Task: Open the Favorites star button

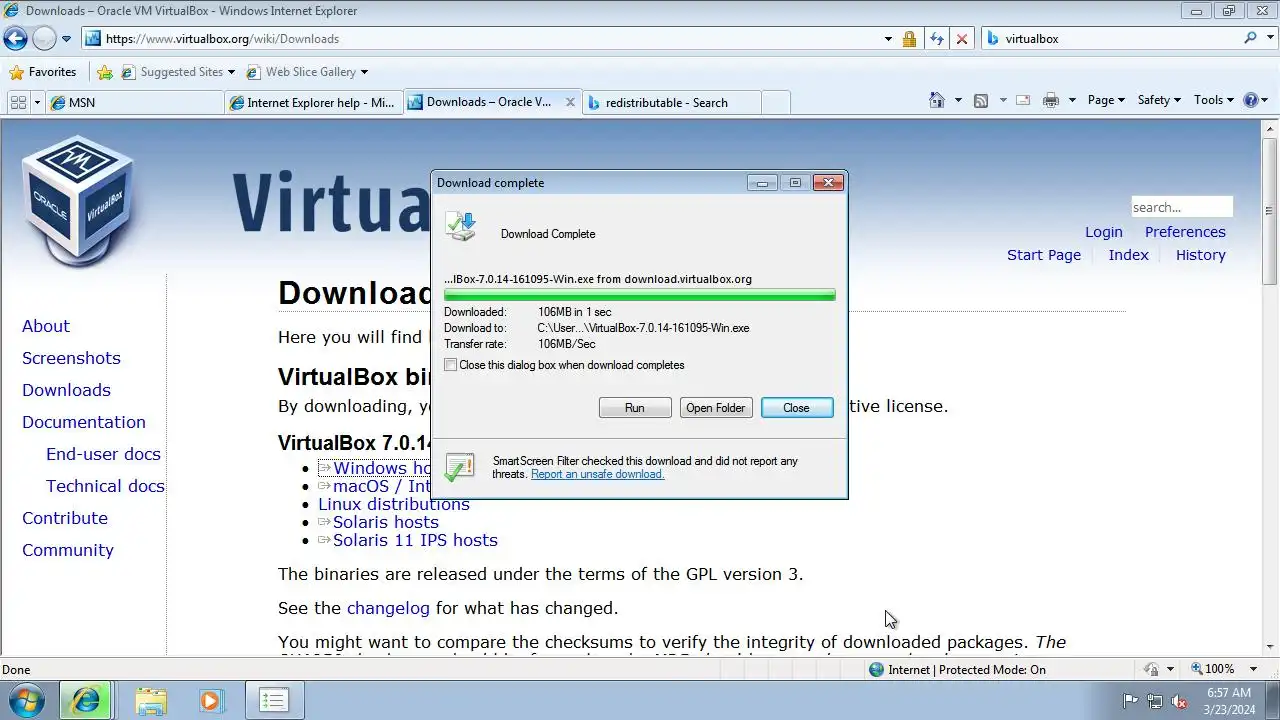Action: click(x=42, y=72)
